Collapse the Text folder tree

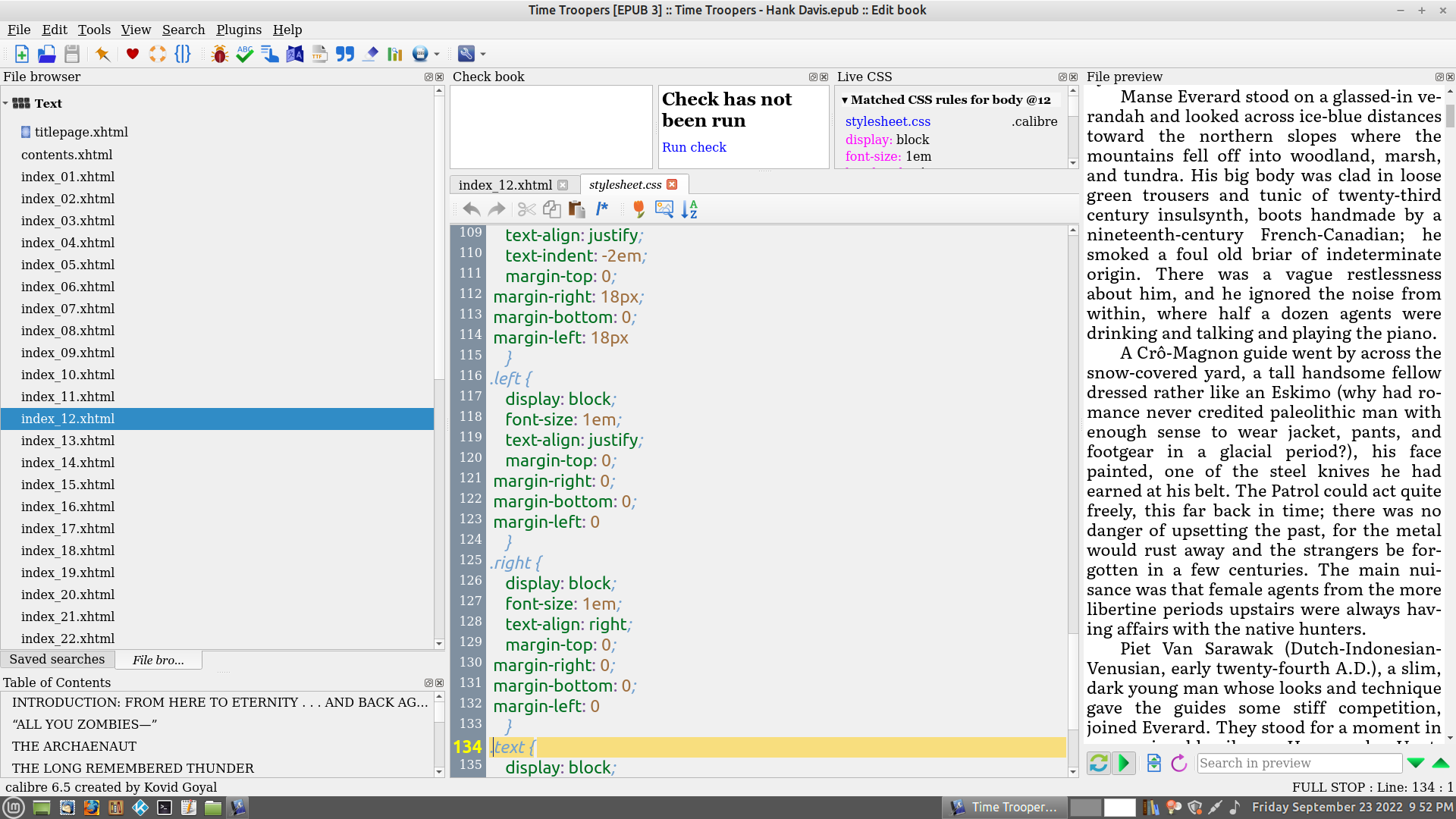(x=6, y=104)
